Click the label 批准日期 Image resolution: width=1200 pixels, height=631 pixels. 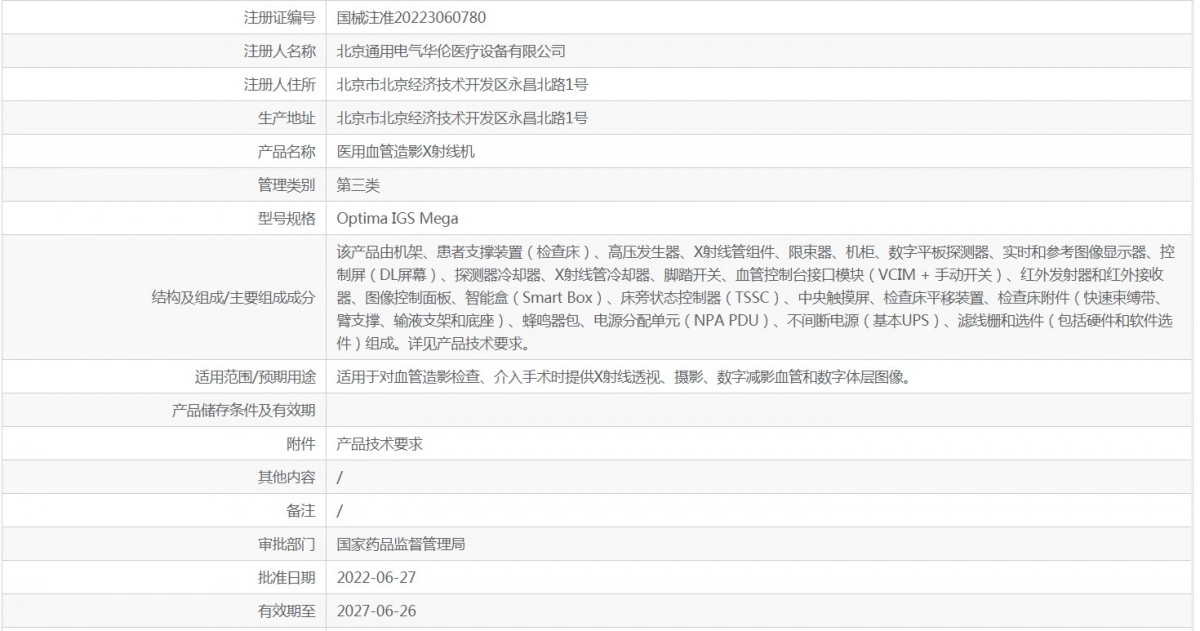[x=286, y=578]
